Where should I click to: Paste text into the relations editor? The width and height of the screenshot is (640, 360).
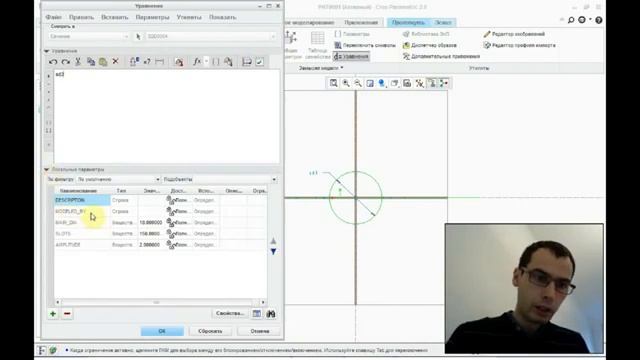pyautogui.click(x=103, y=62)
